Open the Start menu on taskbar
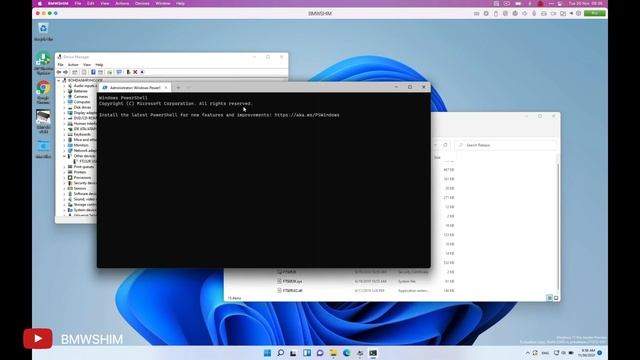The width and height of the screenshot is (640, 360). (267, 353)
